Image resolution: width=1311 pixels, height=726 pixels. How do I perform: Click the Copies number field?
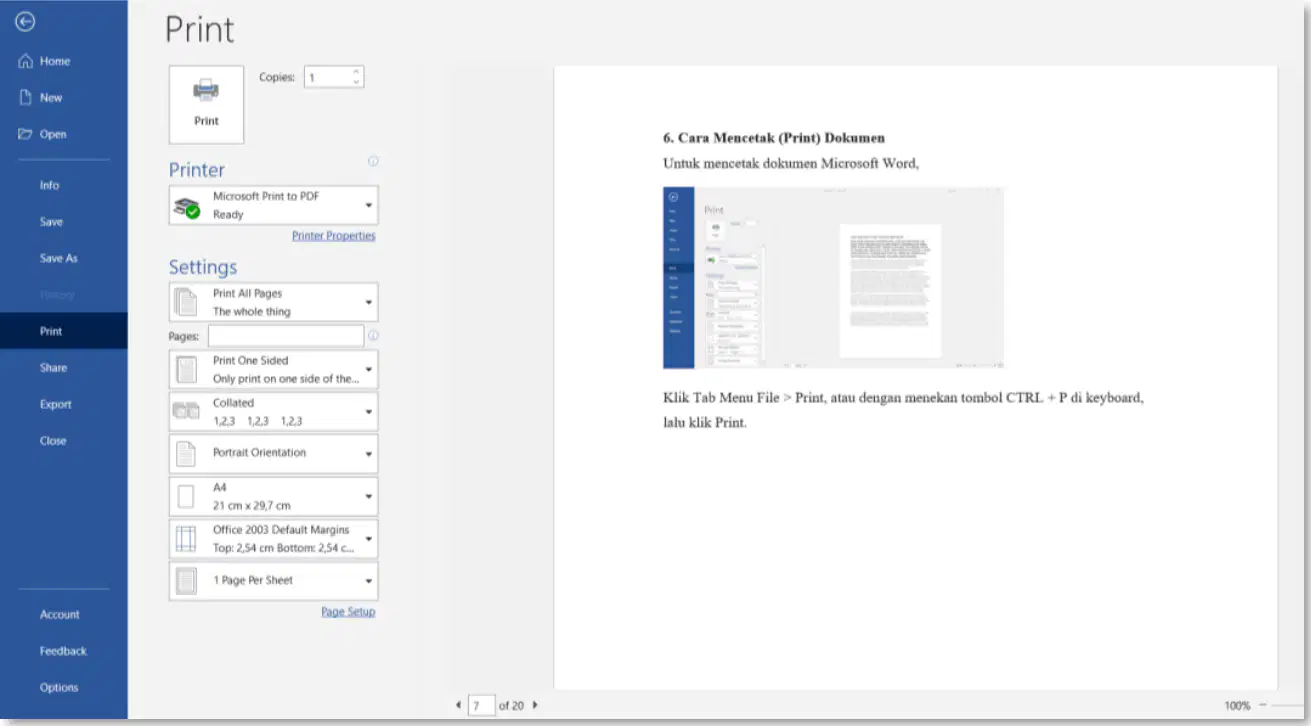[x=327, y=77]
